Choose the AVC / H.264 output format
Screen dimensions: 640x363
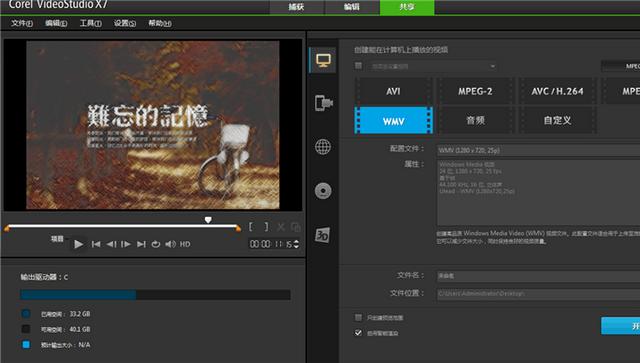click(x=557, y=91)
